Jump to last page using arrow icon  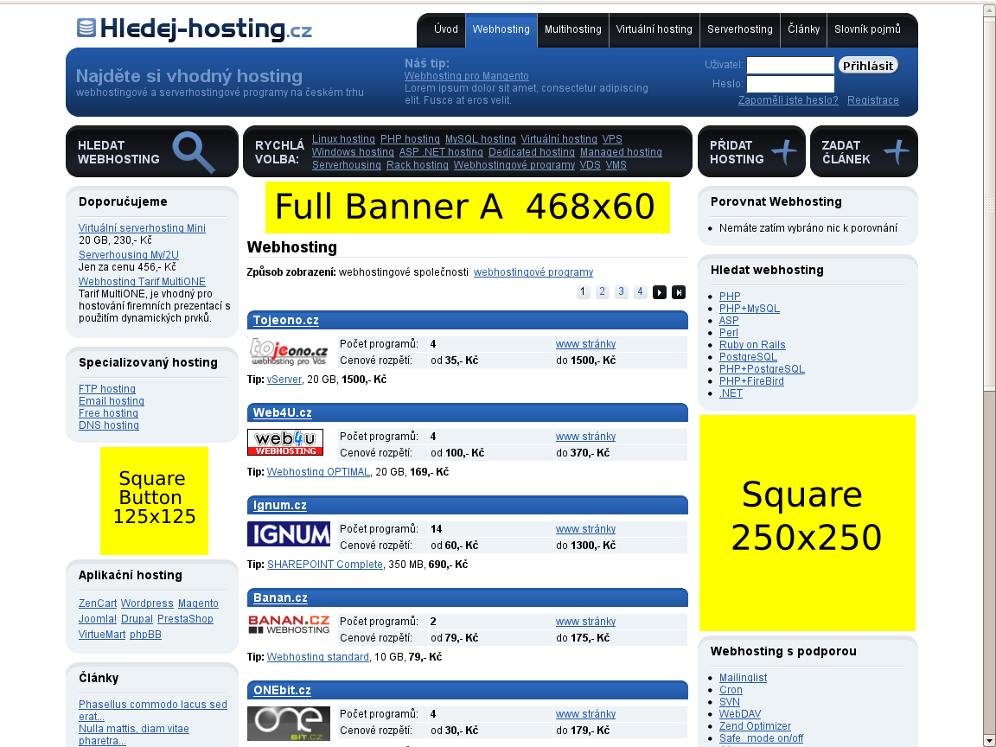click(678, 292)
